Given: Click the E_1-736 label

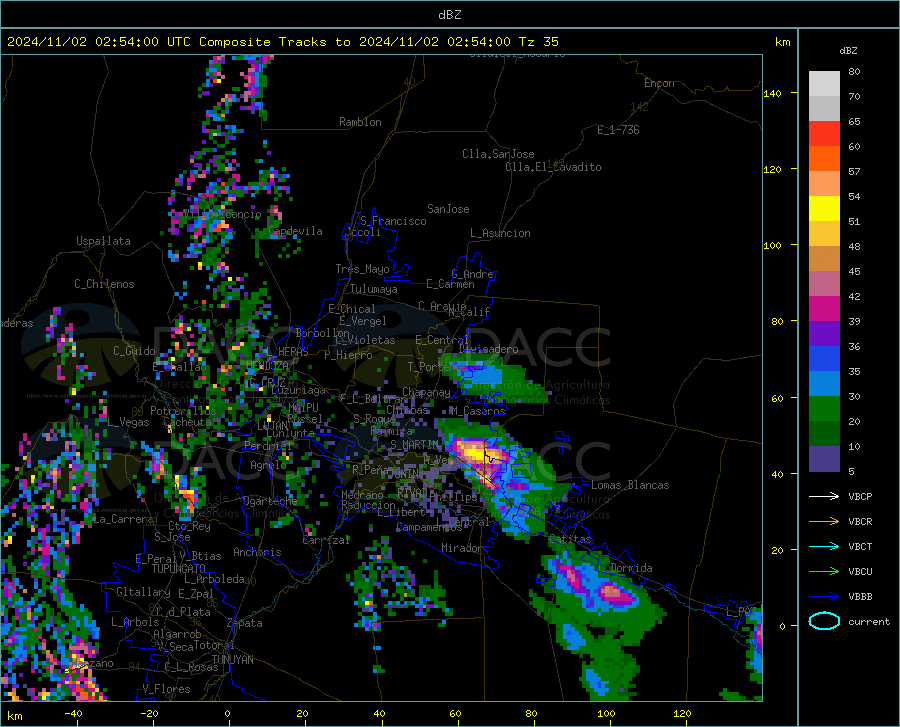Looking at the screenshot, I should (x=618, y=130).
